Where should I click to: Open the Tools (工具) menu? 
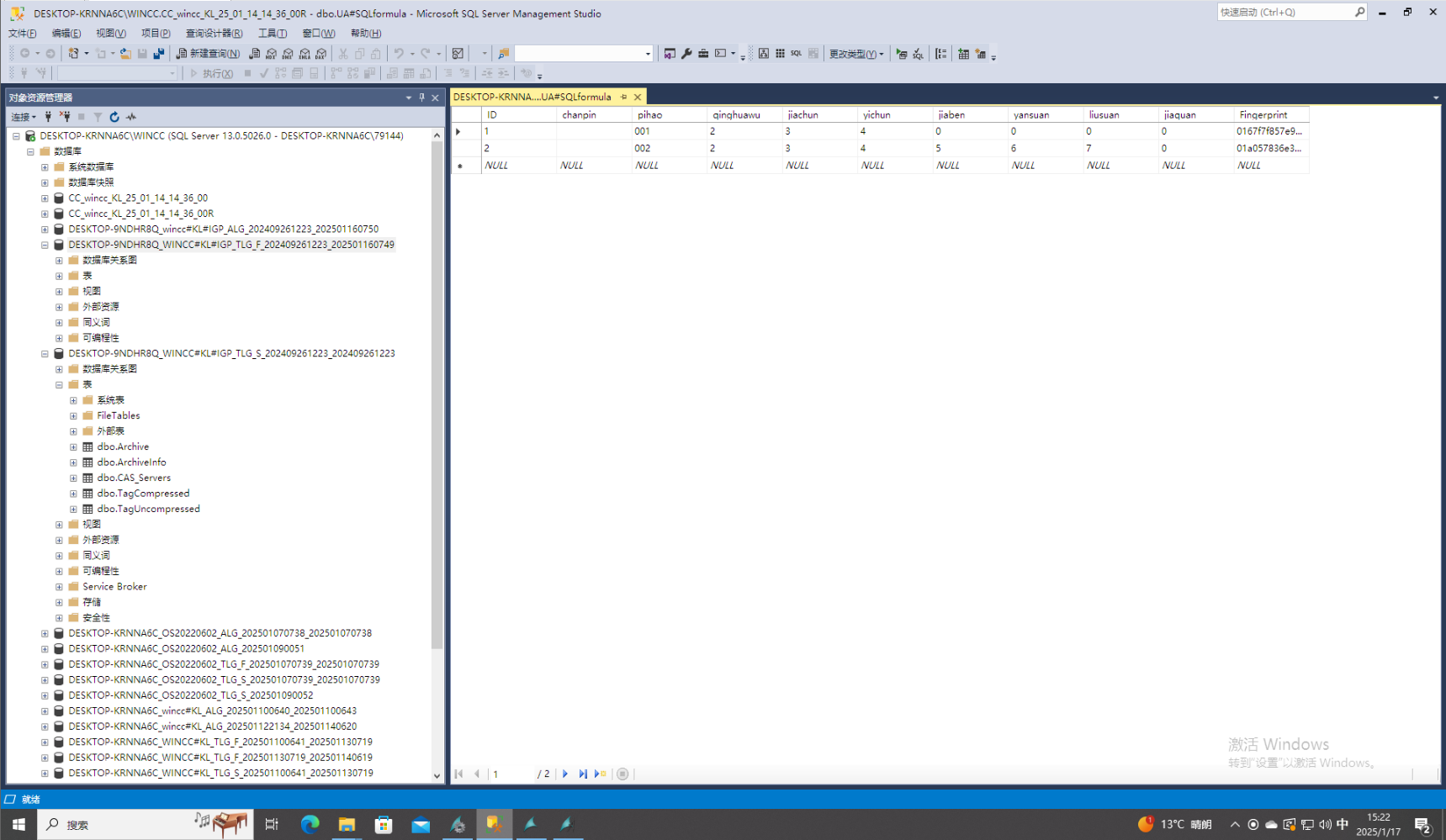pyautogui.click(x=272, y=34)
